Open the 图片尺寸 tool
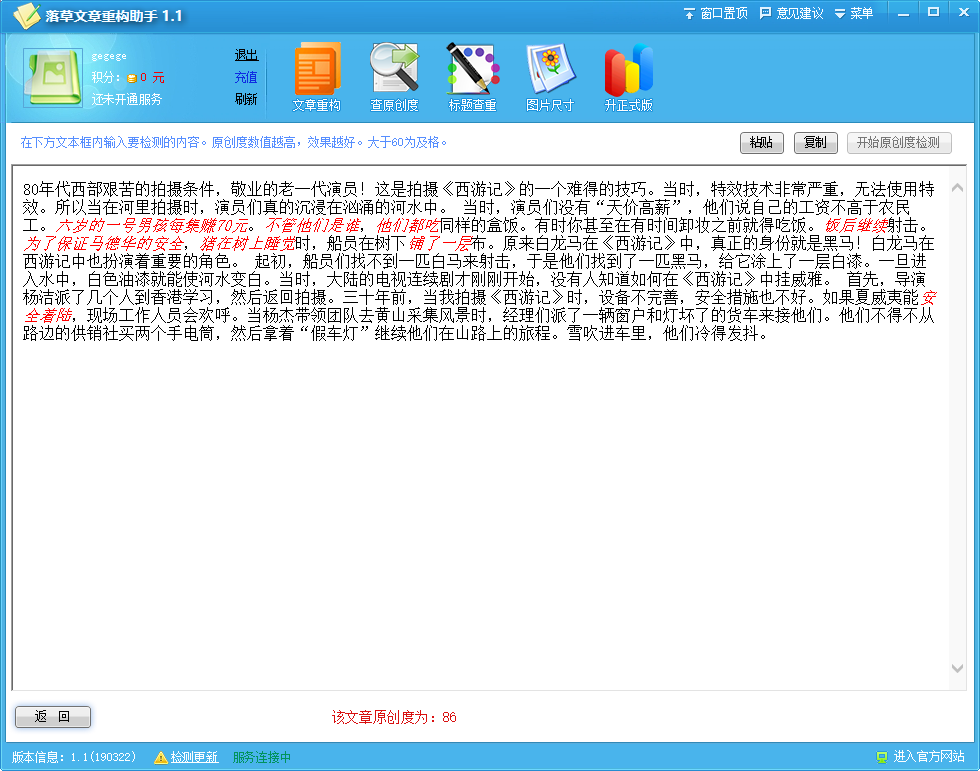Screen dimensions: 980x771 click(x=550, y=77)
